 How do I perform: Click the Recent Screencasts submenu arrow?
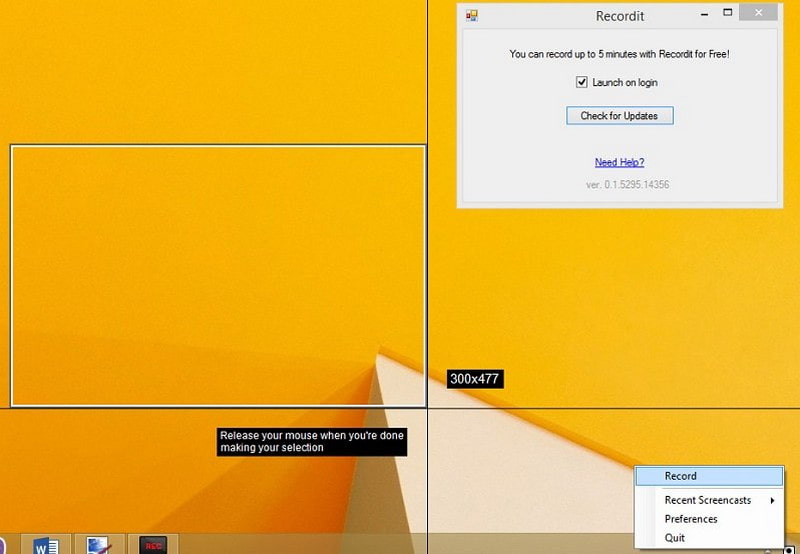772,500
